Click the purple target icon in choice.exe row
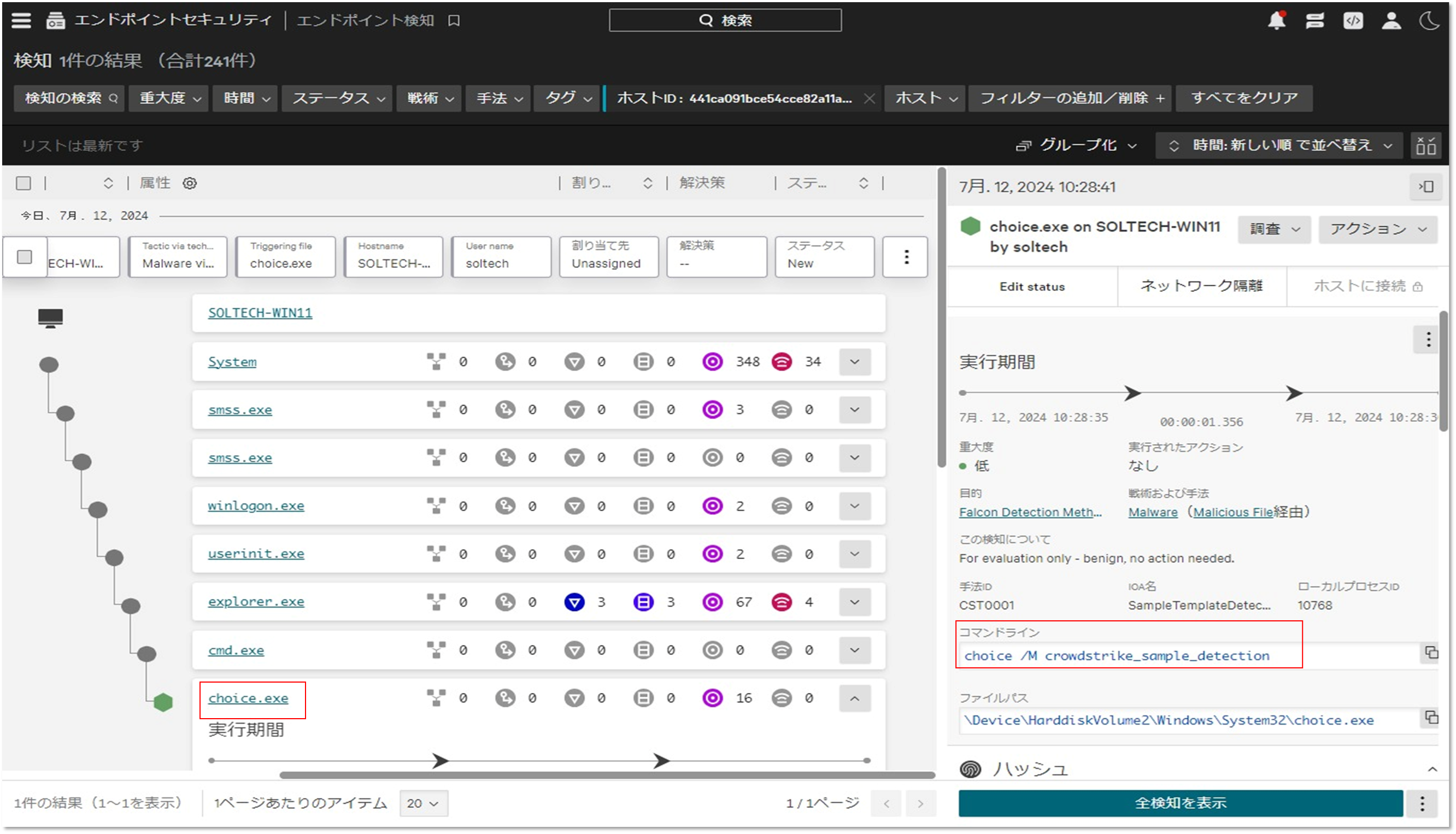1456x834 pixels. (712, 698)
